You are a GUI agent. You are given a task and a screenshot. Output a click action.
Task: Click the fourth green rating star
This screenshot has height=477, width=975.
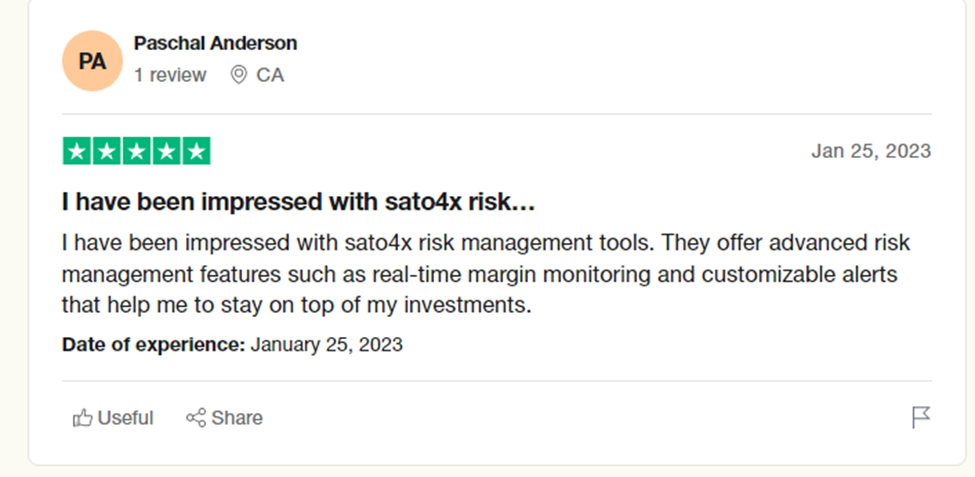tap(167, 151)
